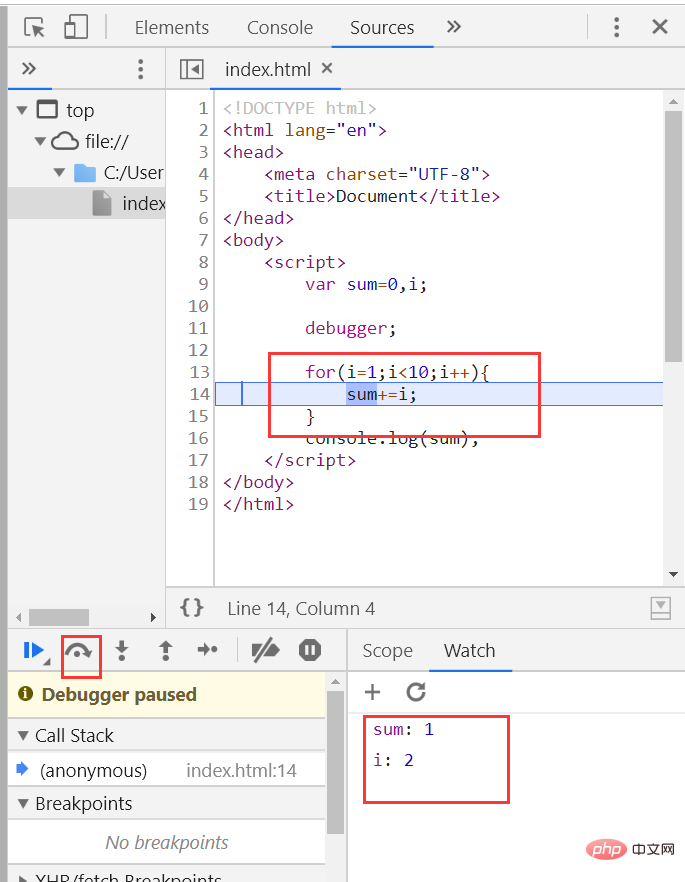Switch to the Scope tab
Image resolution: width=685 pixels, height=882 pixels.
tap(387, 651)
